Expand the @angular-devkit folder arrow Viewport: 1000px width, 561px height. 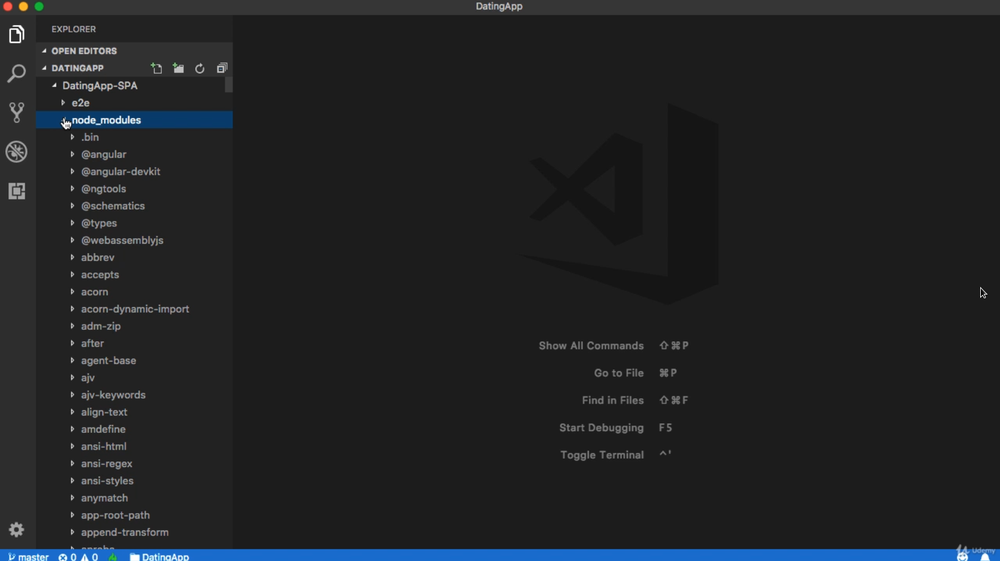click(72, 171)
